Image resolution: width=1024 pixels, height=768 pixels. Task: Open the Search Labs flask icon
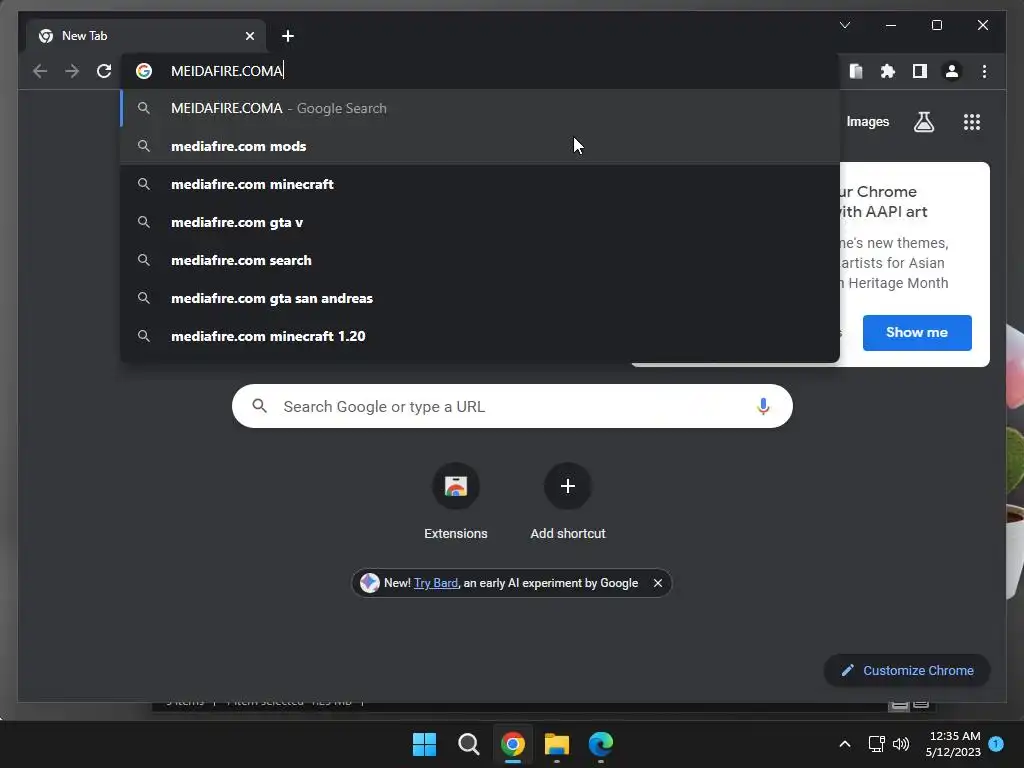point(923,122)
